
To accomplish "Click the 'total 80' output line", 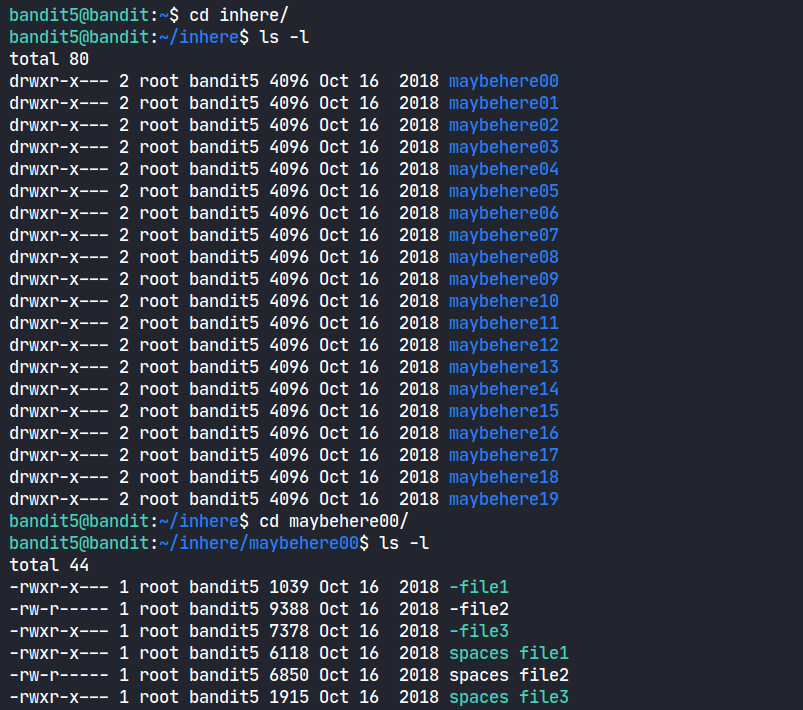I will coord(49,59).
